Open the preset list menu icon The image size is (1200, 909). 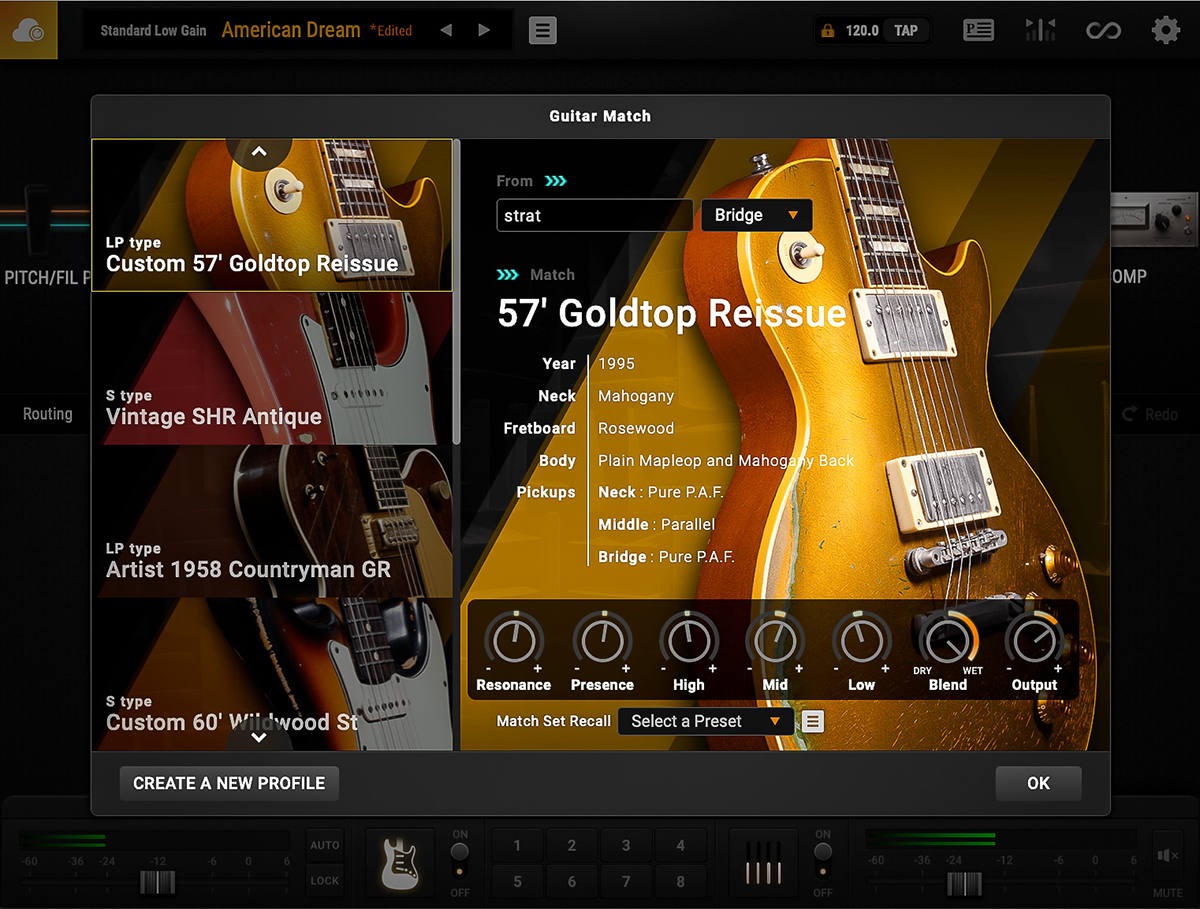542,30
